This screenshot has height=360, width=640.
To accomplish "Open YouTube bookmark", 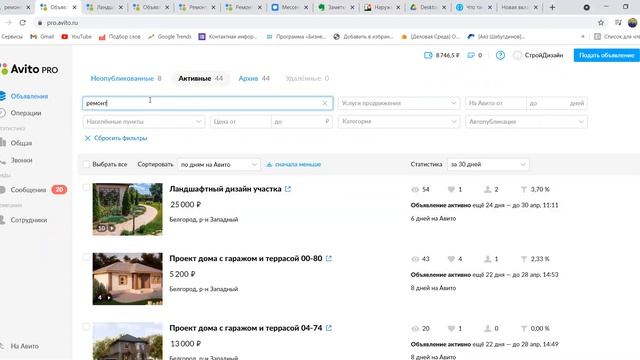I will coord(76,37).
